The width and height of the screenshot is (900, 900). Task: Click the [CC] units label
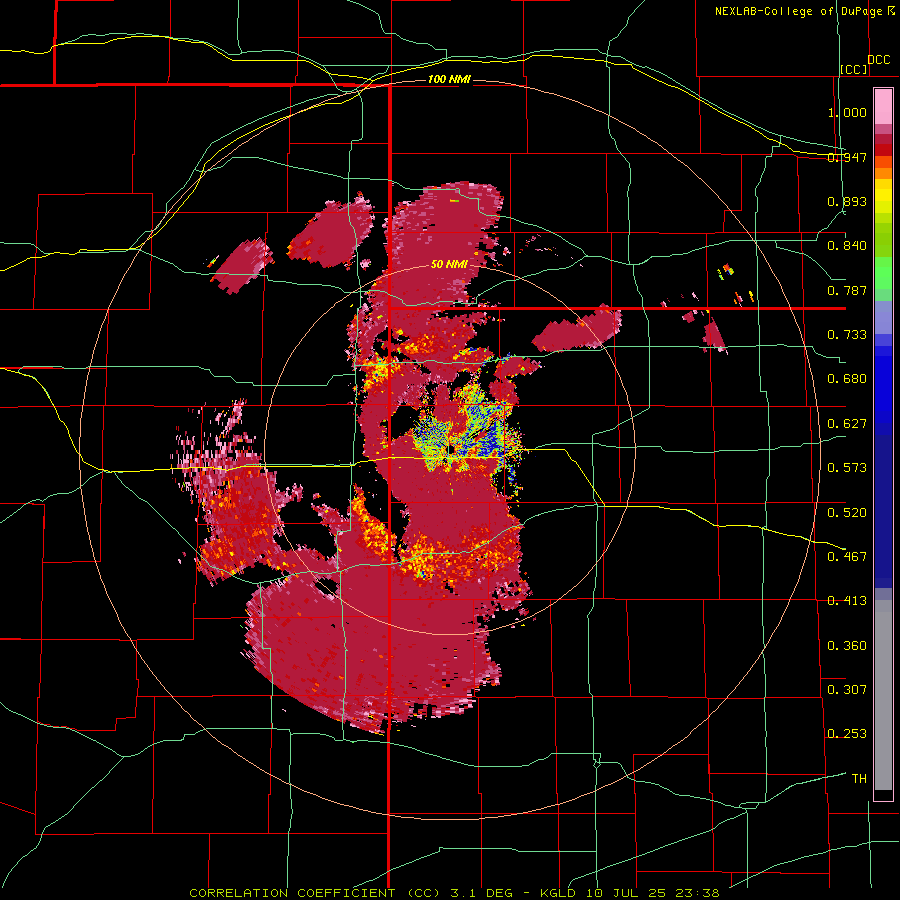[854, 69]
